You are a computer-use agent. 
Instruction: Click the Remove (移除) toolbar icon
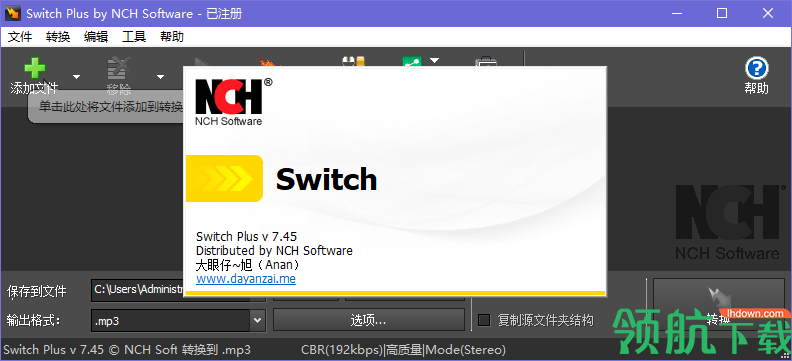tap(119, 69)
